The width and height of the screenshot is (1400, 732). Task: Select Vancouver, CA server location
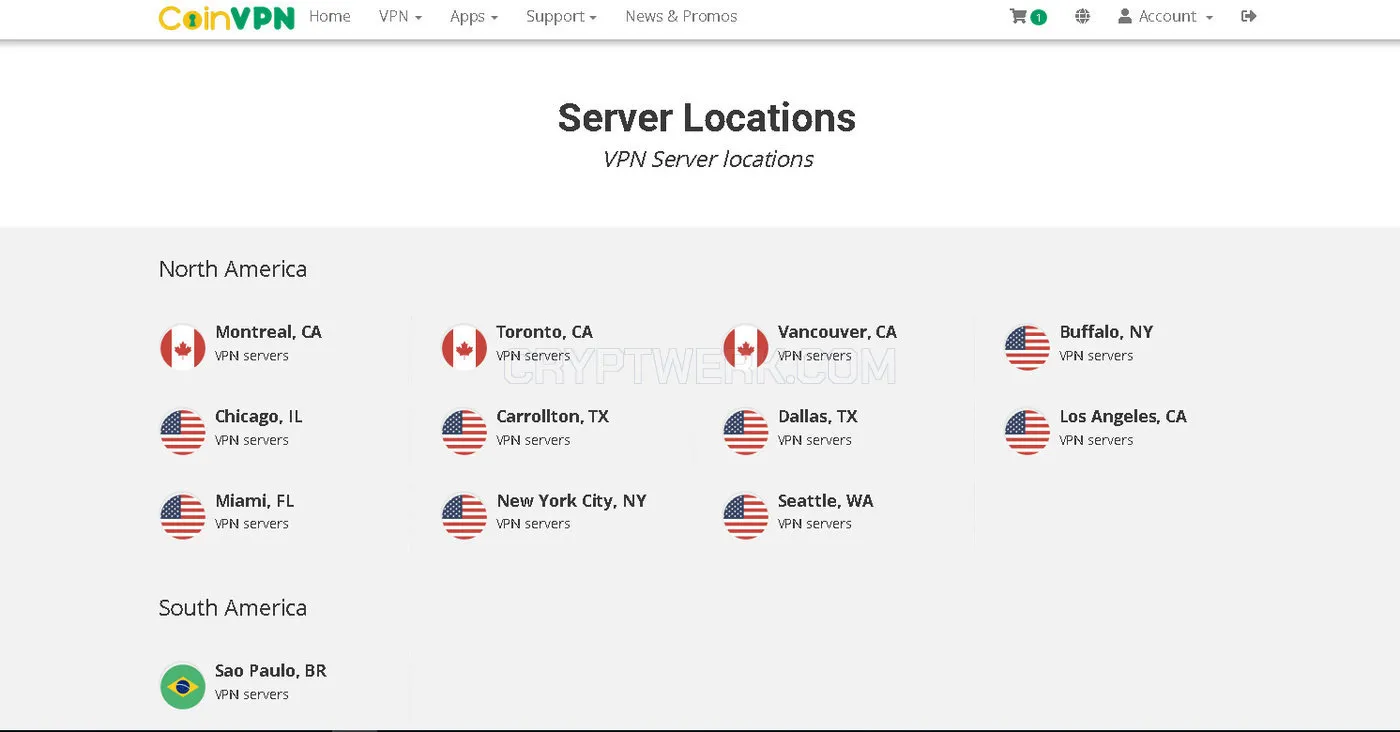837,332
